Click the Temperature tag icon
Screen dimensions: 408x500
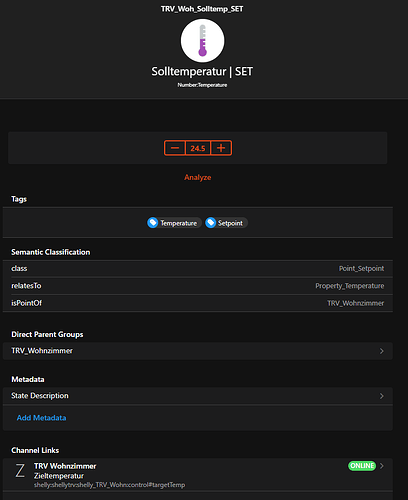click(153, 223)
